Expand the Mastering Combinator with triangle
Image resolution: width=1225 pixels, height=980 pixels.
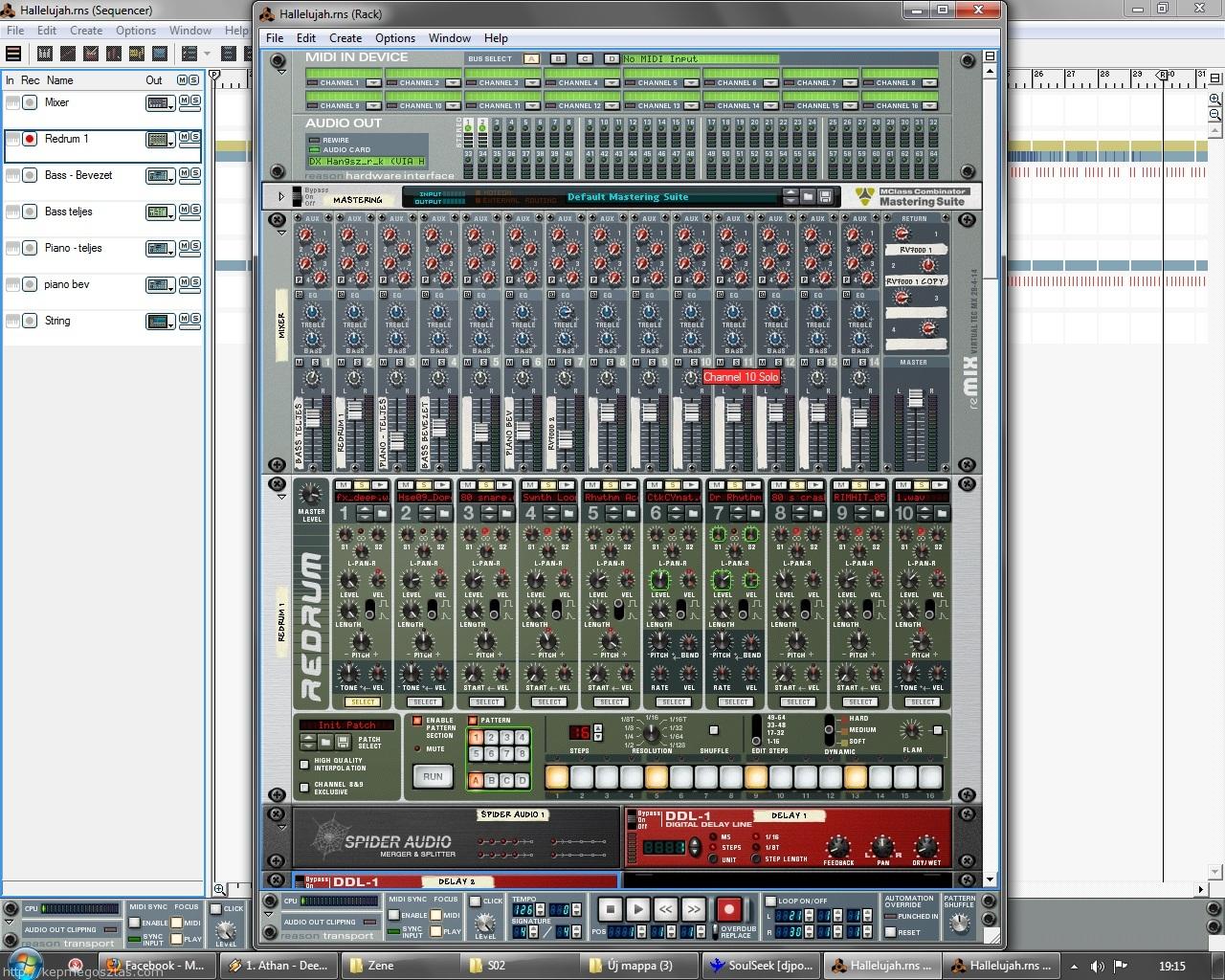tap(281, 196)
